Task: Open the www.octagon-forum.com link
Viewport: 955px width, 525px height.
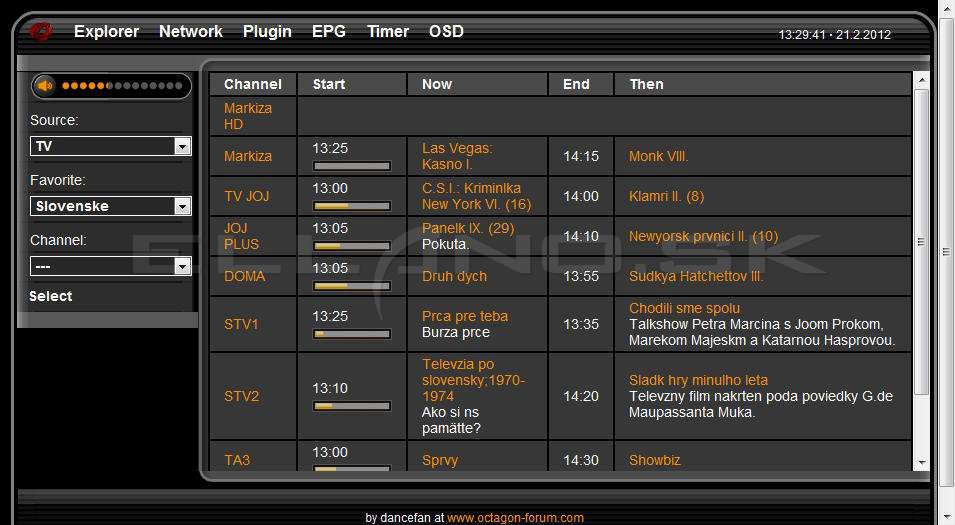Action: [x=515, y=518]
